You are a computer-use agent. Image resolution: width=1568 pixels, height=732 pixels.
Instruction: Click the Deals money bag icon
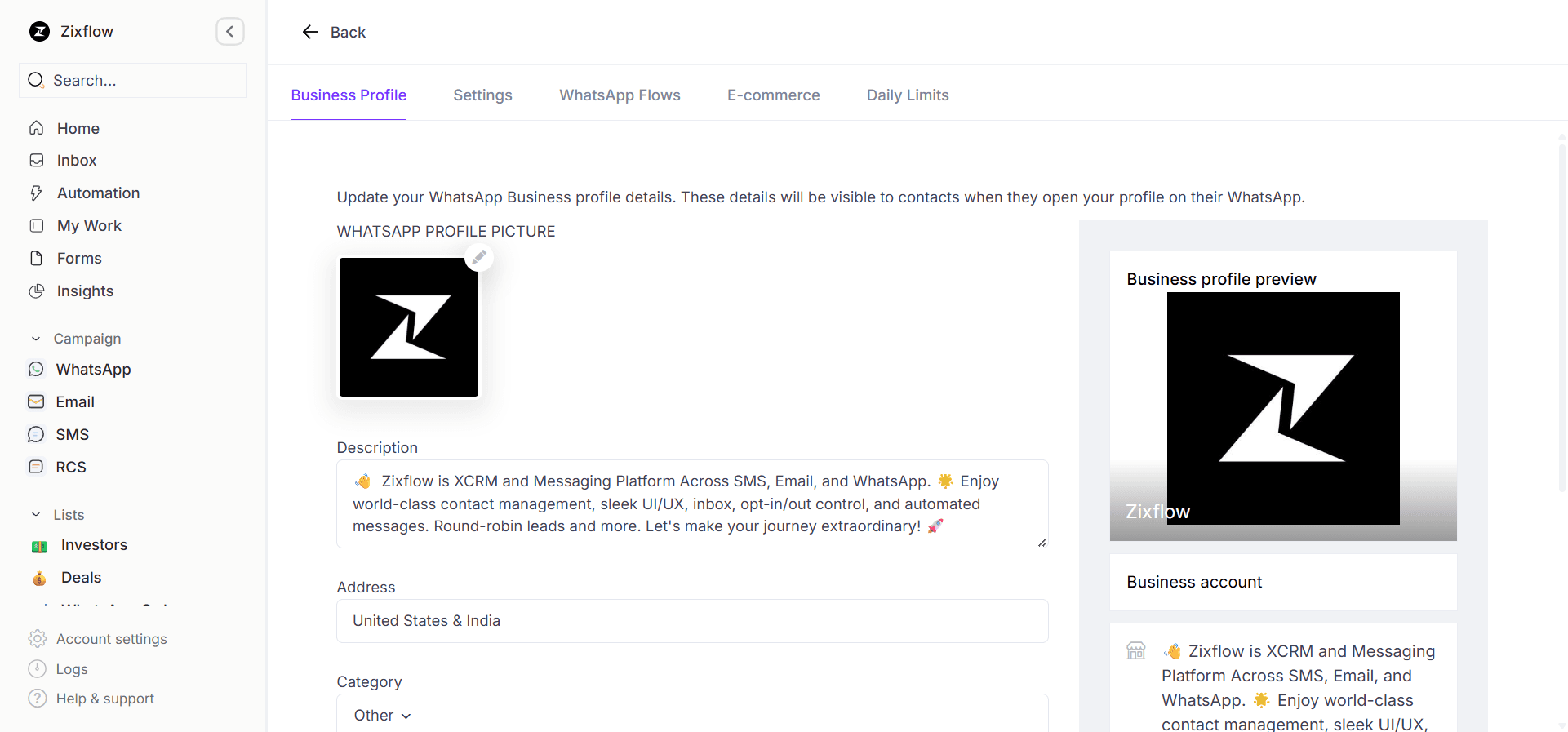[x=39, y=579]
